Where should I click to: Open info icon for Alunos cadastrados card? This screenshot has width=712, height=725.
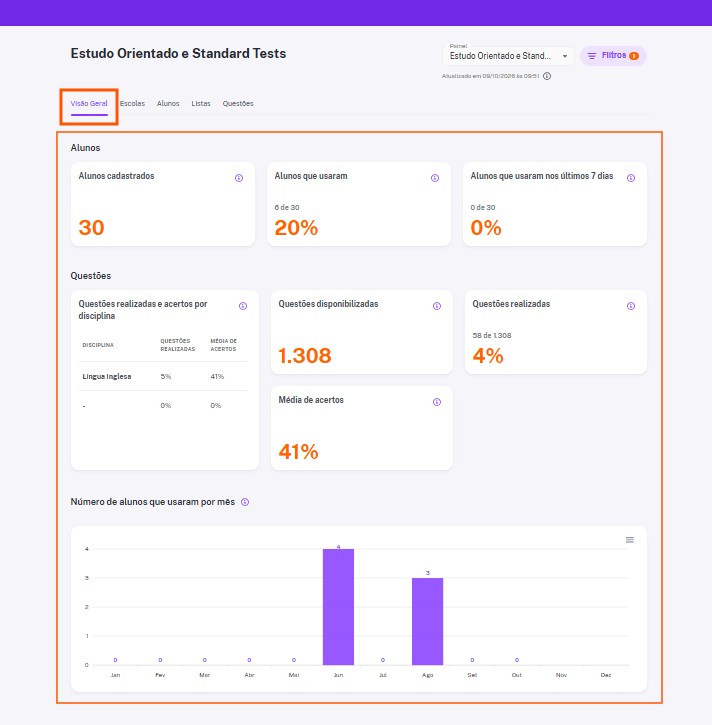coord(239,178)
